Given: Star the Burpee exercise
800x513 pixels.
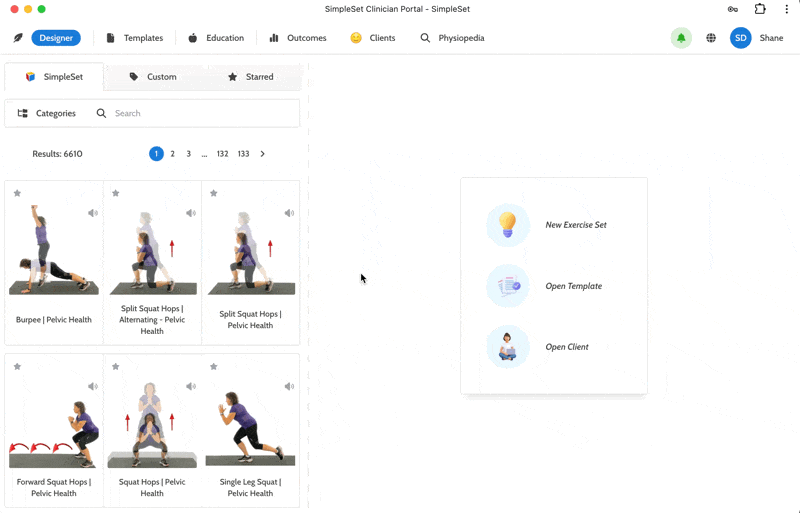Looking at the screenshot, I should [17, 193].
